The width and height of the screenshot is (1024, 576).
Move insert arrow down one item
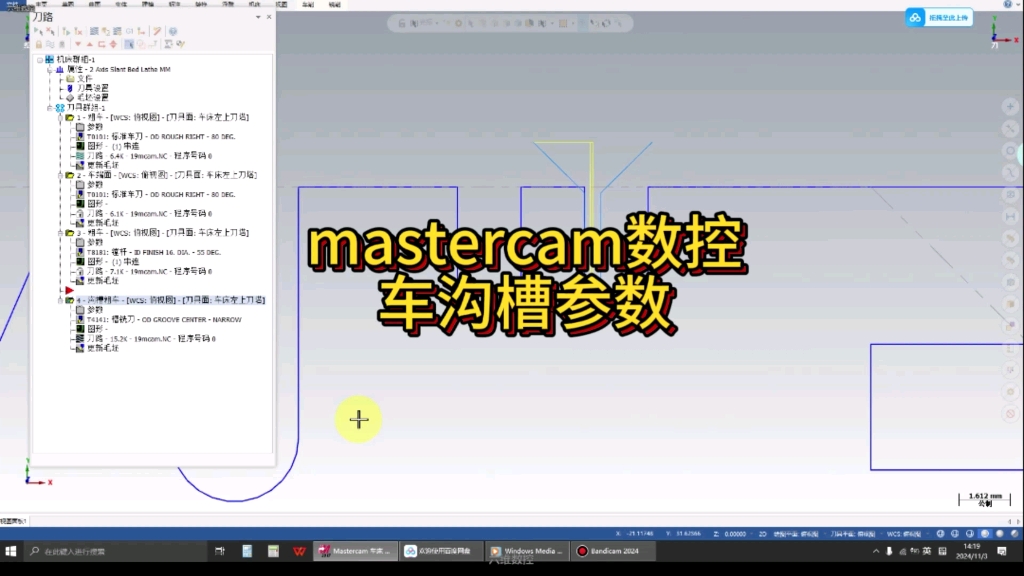coord(78,44)
